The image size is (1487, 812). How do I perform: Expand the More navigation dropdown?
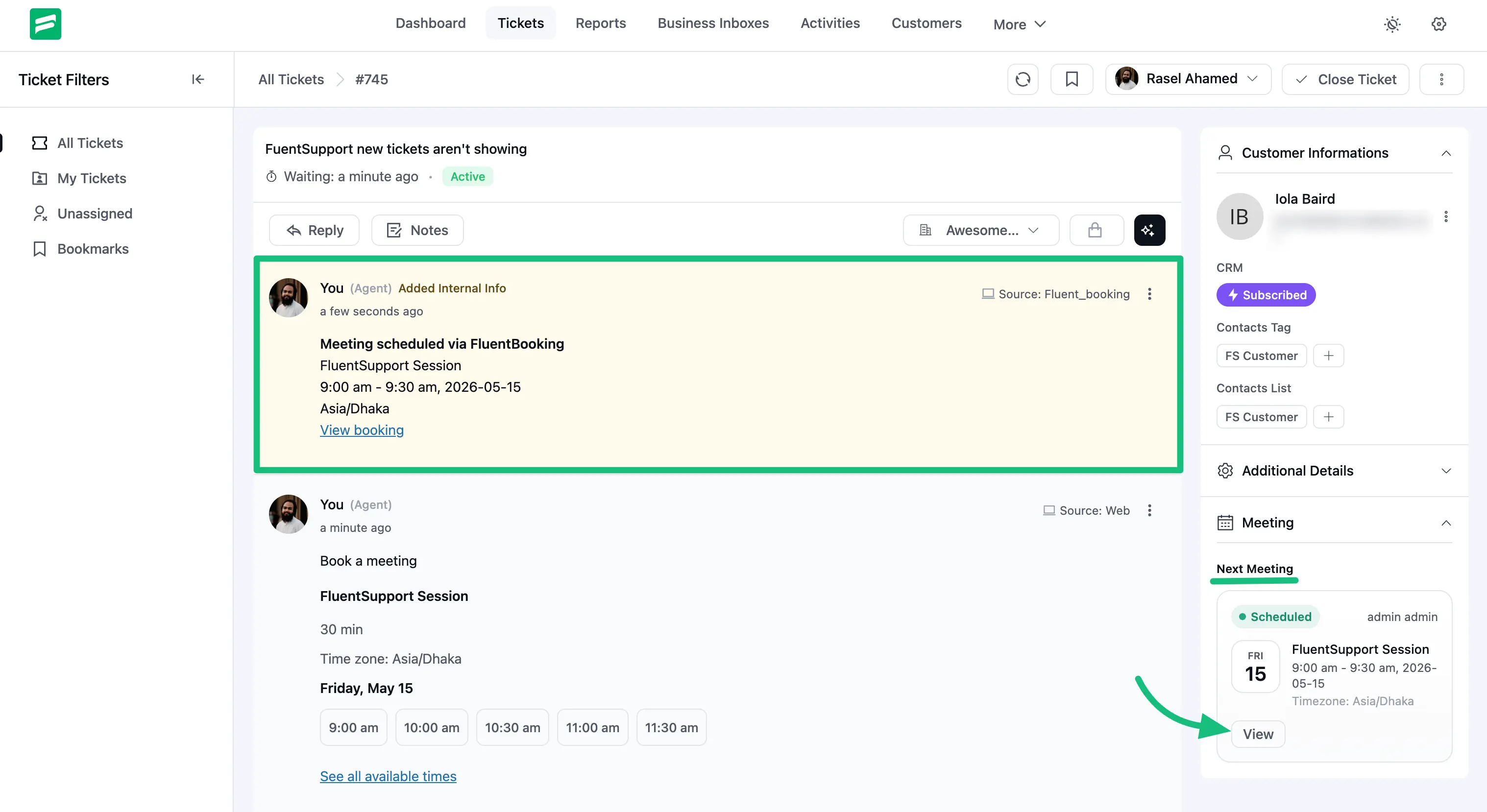(x=1020, y=24)
